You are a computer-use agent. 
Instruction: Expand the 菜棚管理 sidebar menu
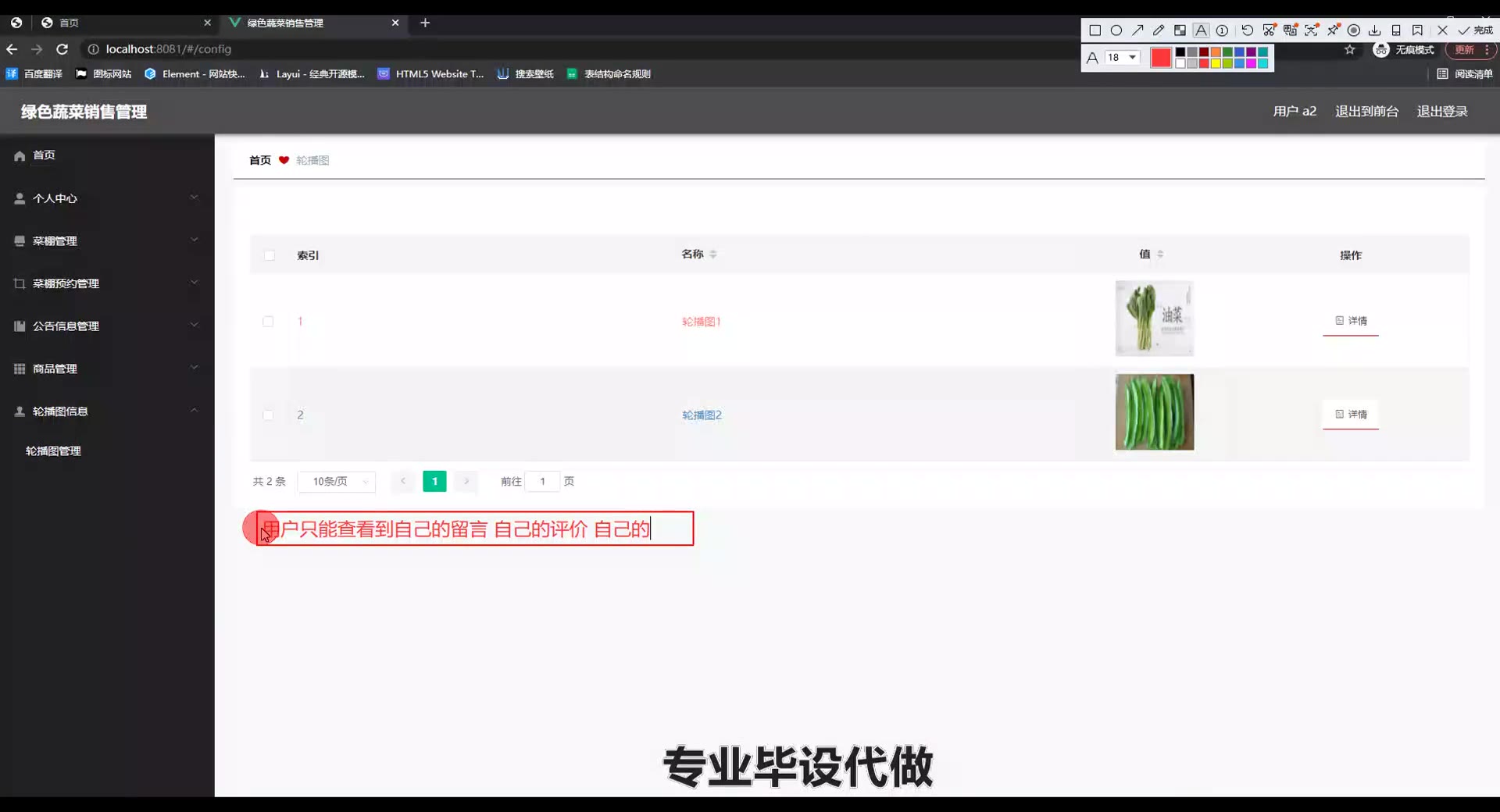[107, 240]
